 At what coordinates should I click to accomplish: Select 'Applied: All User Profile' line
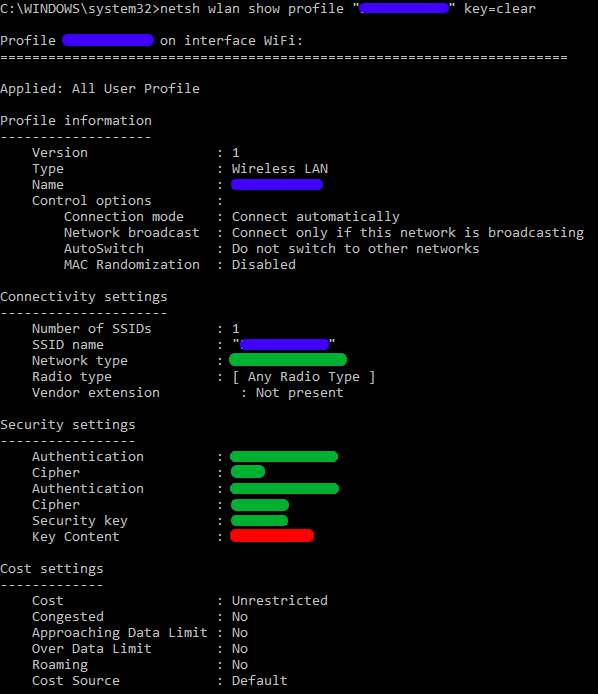100,89
